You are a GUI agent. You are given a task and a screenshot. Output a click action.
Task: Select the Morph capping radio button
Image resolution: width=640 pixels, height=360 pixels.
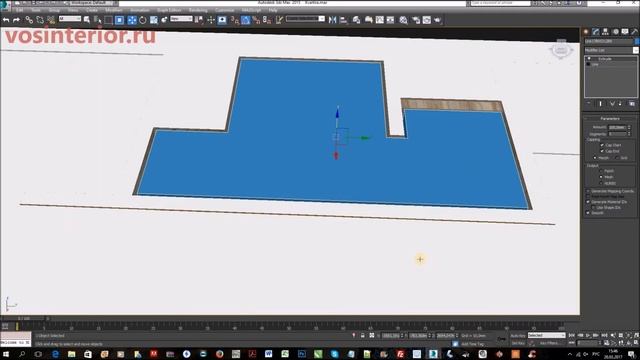(595, 158)
